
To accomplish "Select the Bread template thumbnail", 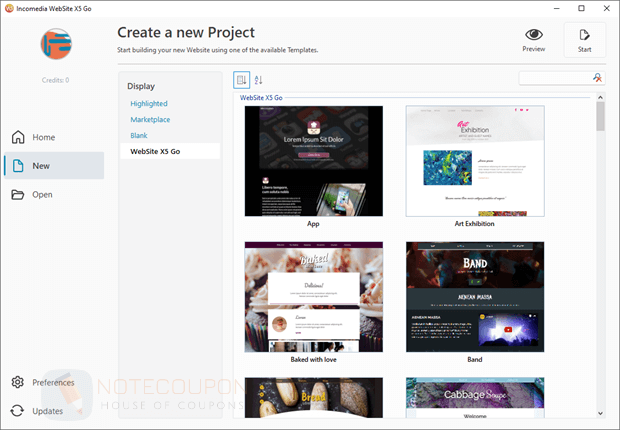I will click(x=314, y=397).
